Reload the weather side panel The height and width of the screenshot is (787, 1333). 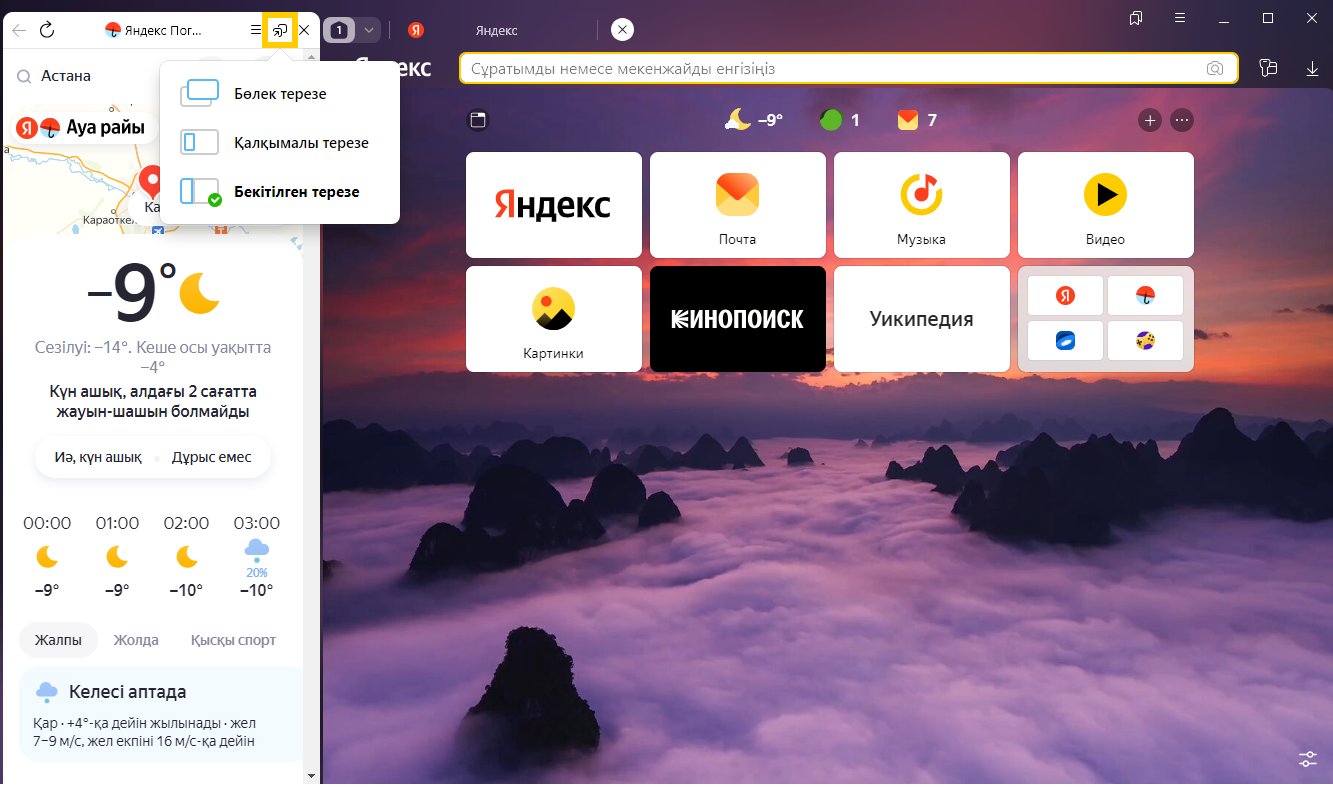[x=46, y=30]
